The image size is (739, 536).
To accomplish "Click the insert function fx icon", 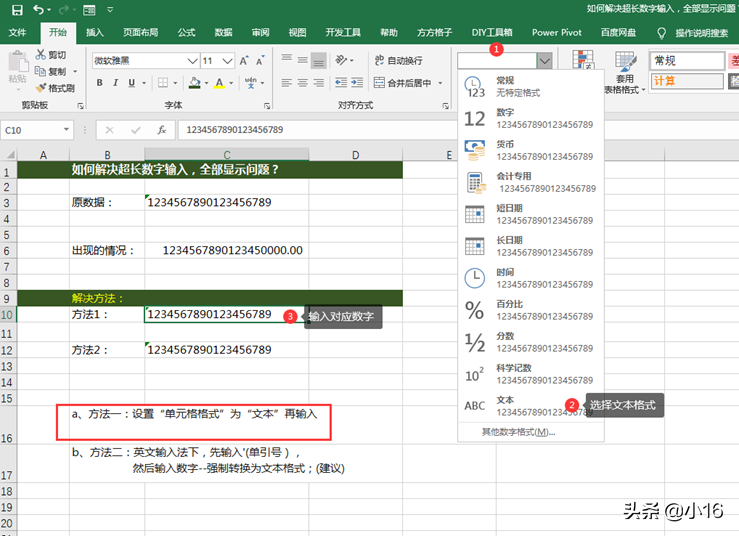I will (x=162, y=130).
